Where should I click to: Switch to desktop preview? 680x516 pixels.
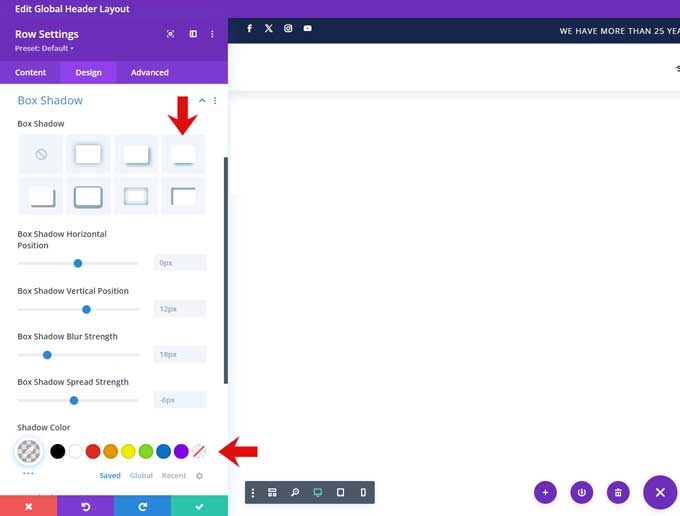click(x=318, y=493)
